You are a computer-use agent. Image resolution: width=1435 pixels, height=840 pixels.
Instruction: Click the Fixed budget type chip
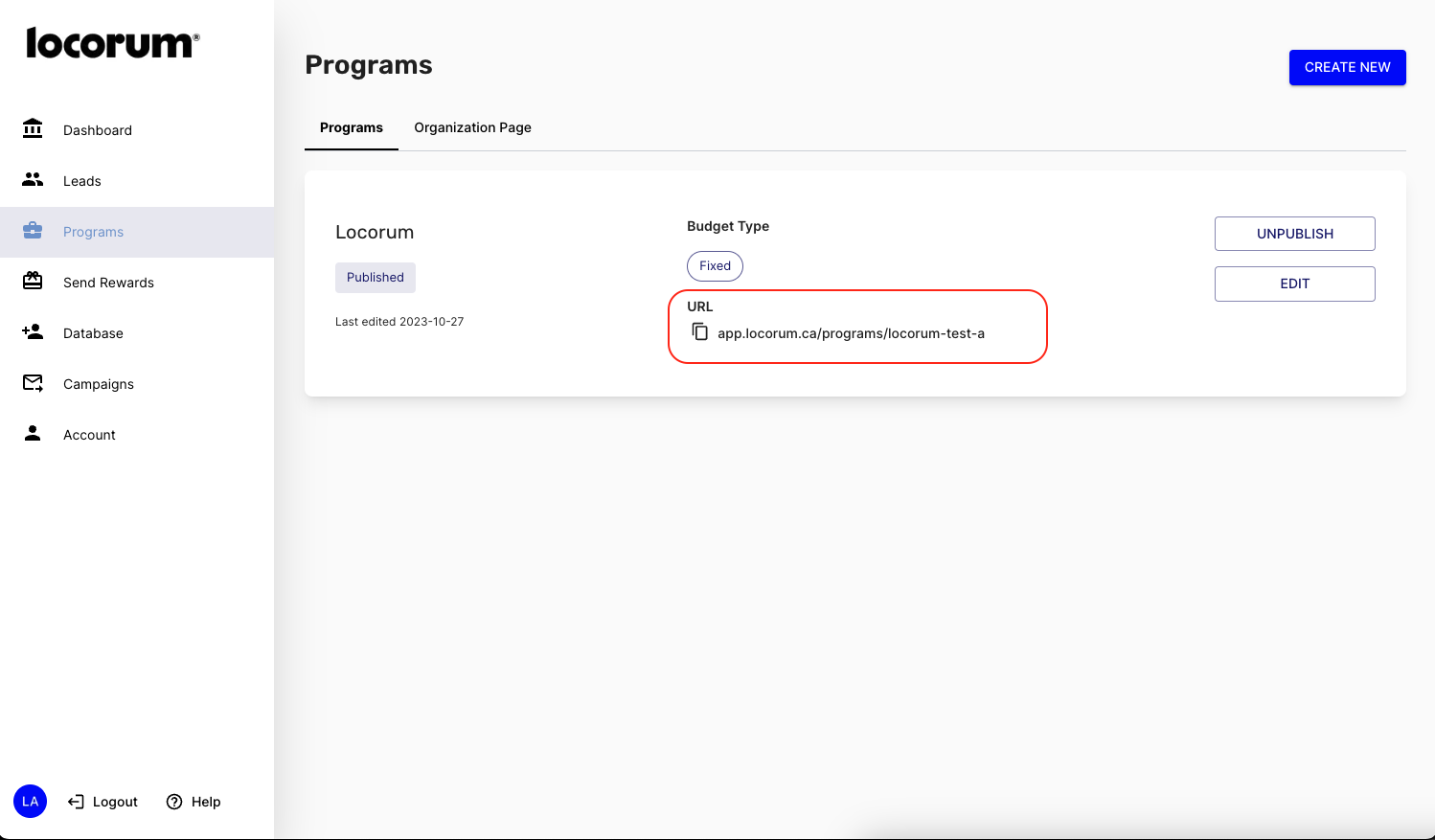tap(715, 266)
